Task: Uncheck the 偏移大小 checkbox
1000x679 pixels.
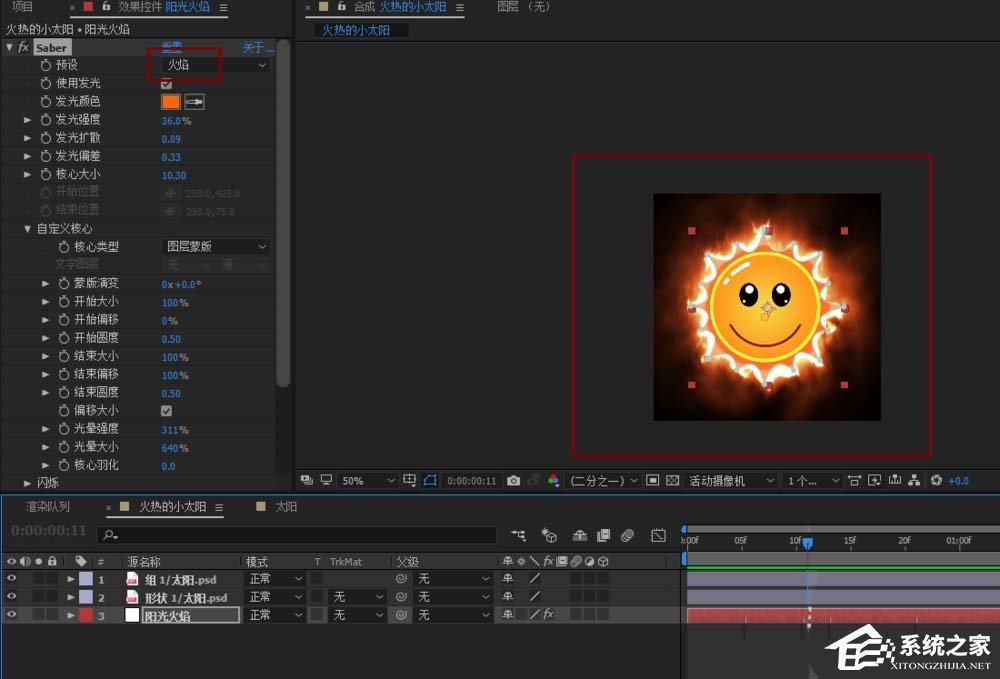Action: coord(166,411)
